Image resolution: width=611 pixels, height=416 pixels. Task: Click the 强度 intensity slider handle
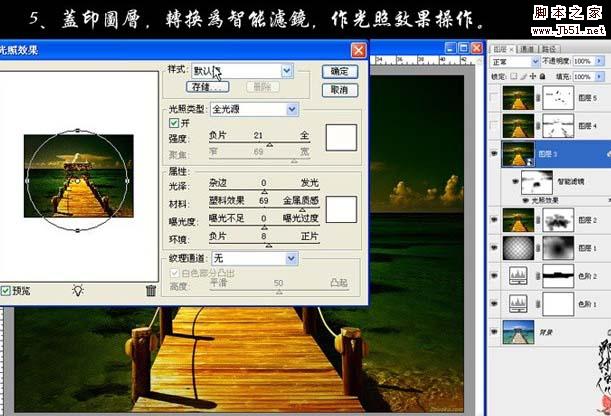click(x=269, y=145)
